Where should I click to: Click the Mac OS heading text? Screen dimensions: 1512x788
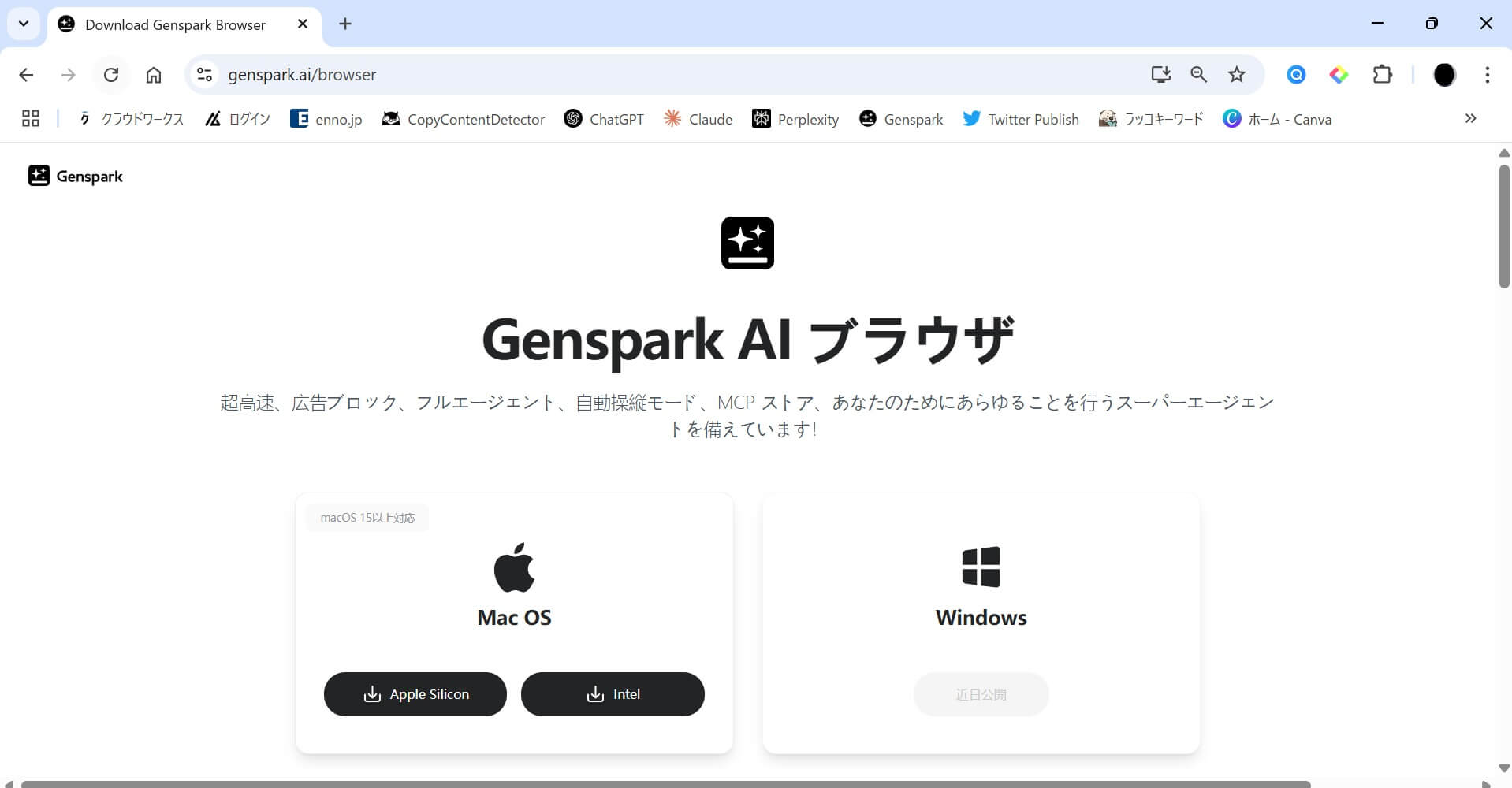click(x=514, y=618)
